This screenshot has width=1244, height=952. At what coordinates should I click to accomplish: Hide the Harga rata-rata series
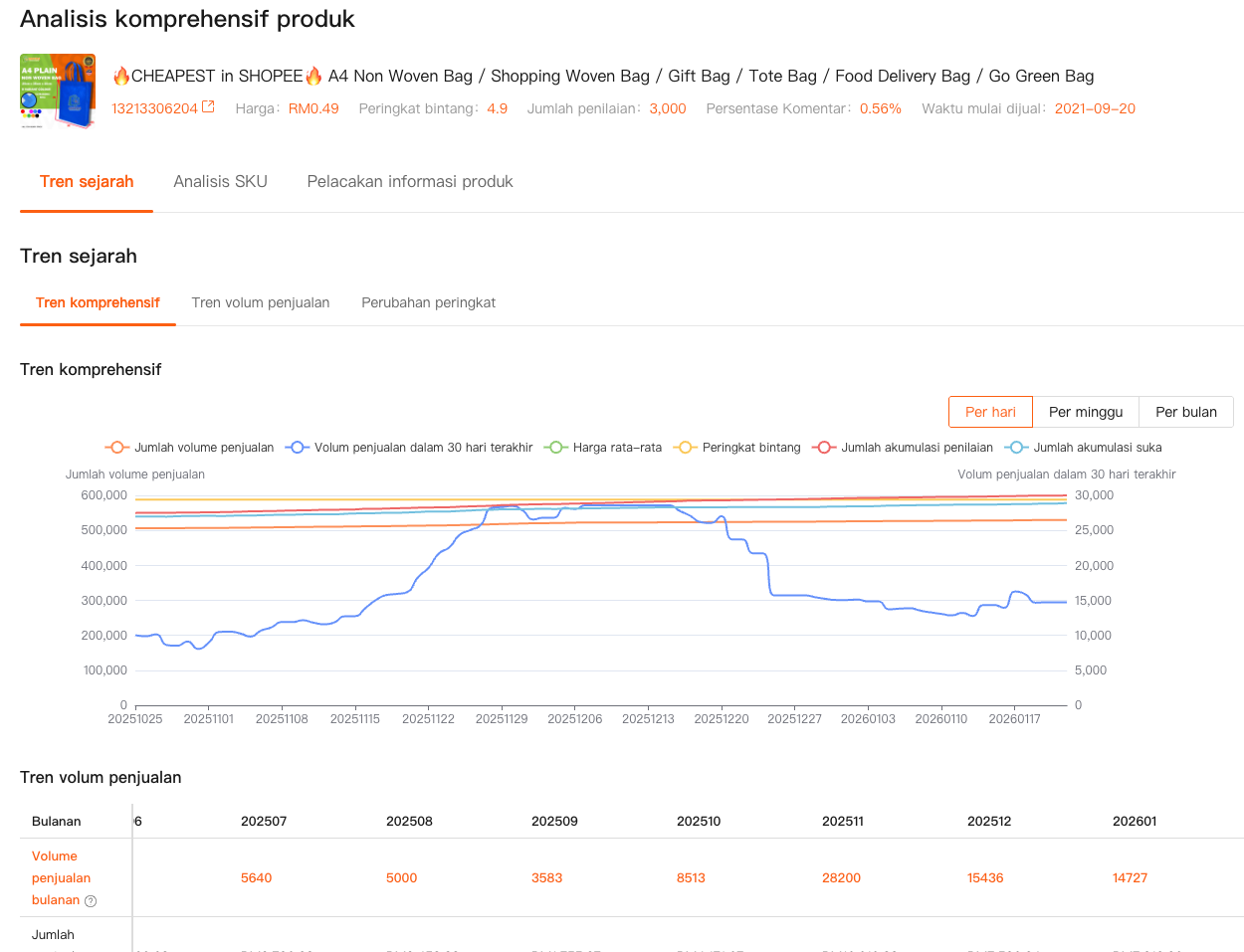[603, 448]
